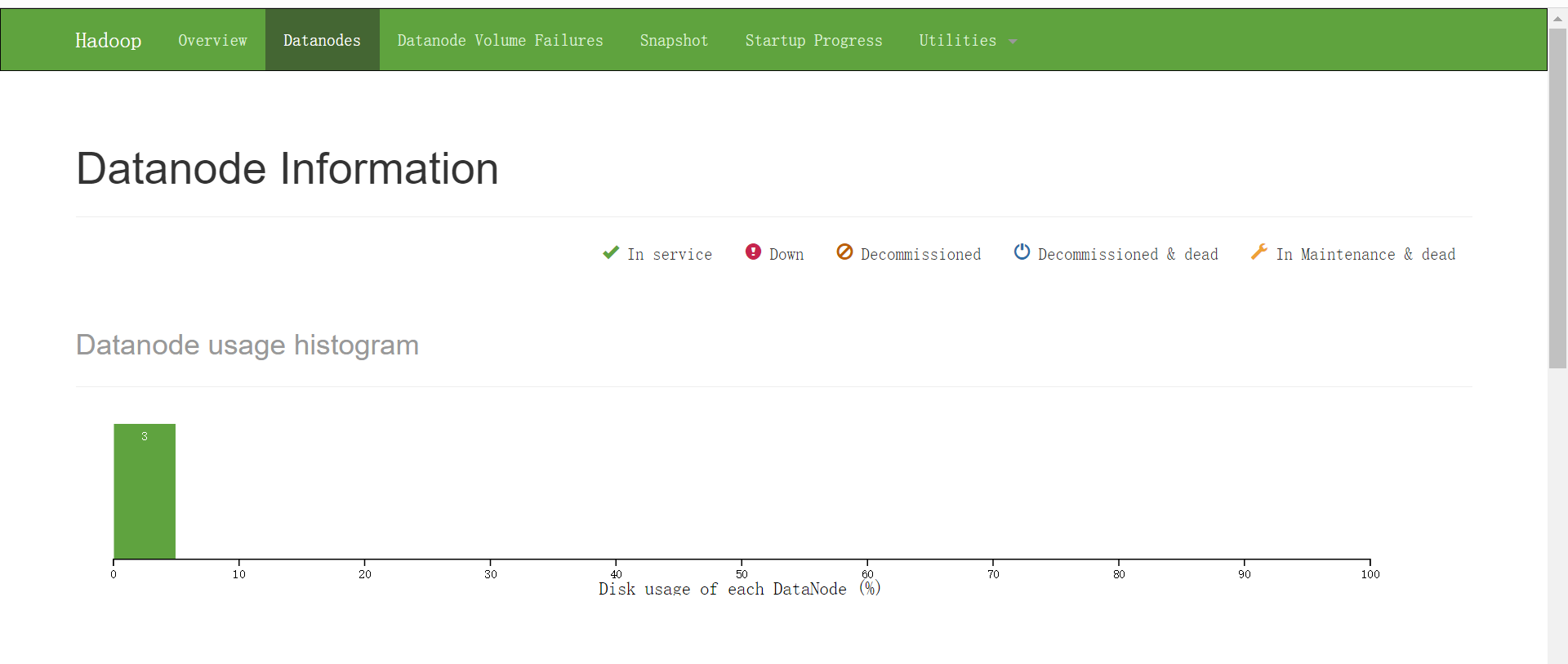Click the scrollbar up arrow
This screenshot has height=664, width=1568.
tap(1558, 18)
